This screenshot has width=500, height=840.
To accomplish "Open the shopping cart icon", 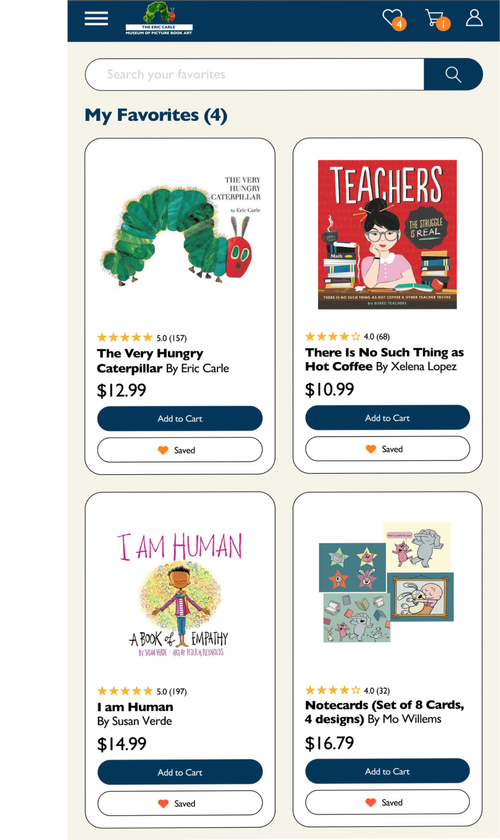I will click(x=437, y=19).
